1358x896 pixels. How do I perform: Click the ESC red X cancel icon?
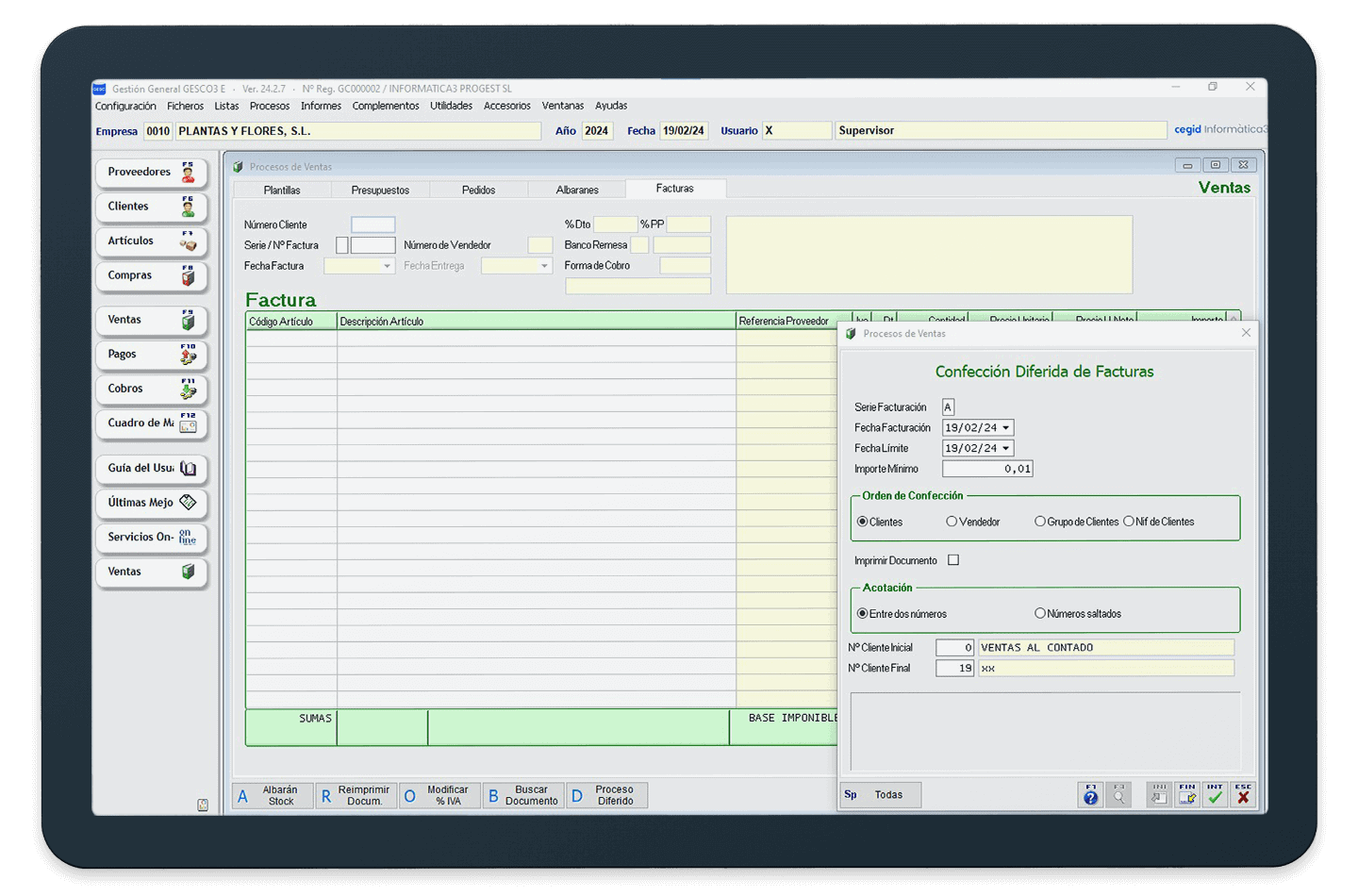(1243, 795)
